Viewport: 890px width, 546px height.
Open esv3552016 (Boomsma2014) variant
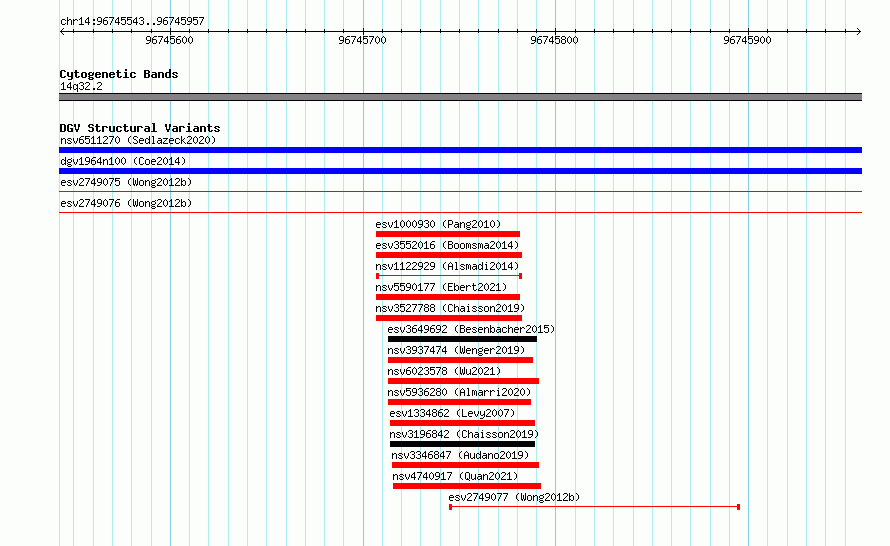point(447,245)
